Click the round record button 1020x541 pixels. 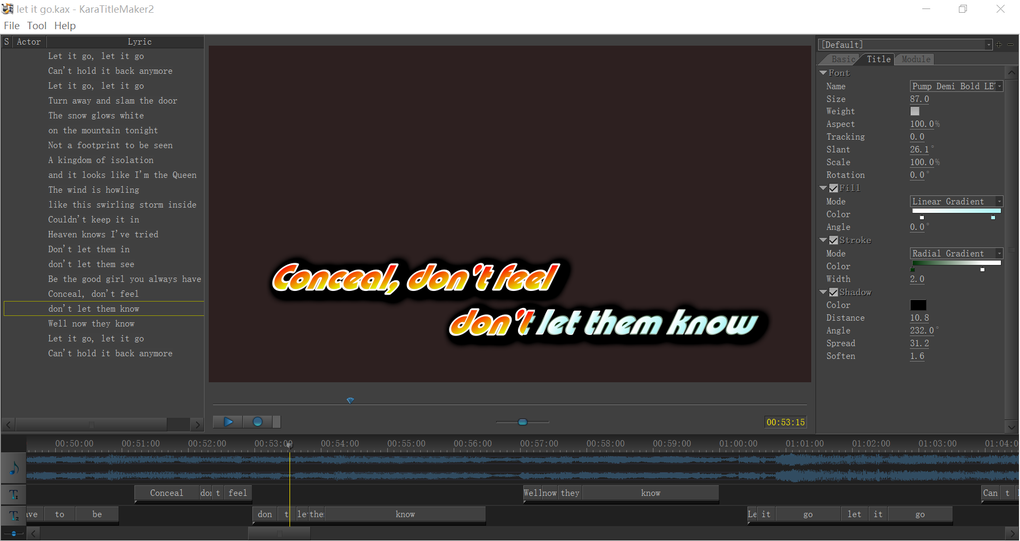coord(258,422)
